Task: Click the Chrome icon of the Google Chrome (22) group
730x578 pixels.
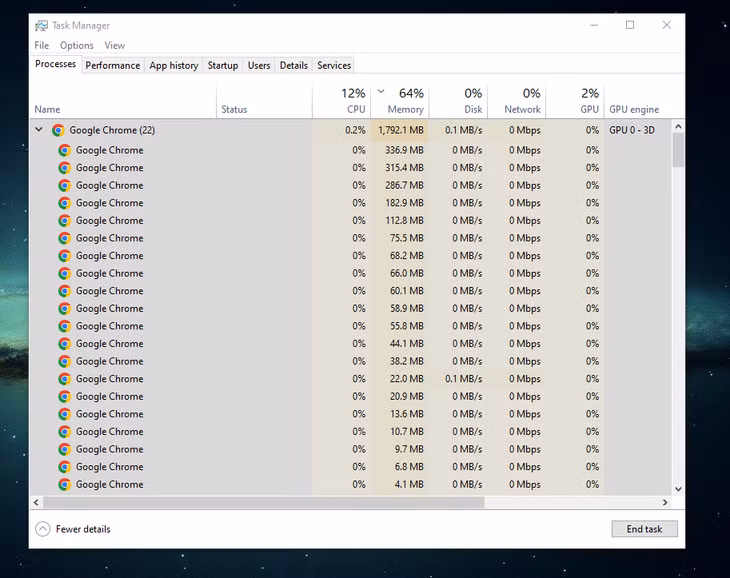Action: 58,130
